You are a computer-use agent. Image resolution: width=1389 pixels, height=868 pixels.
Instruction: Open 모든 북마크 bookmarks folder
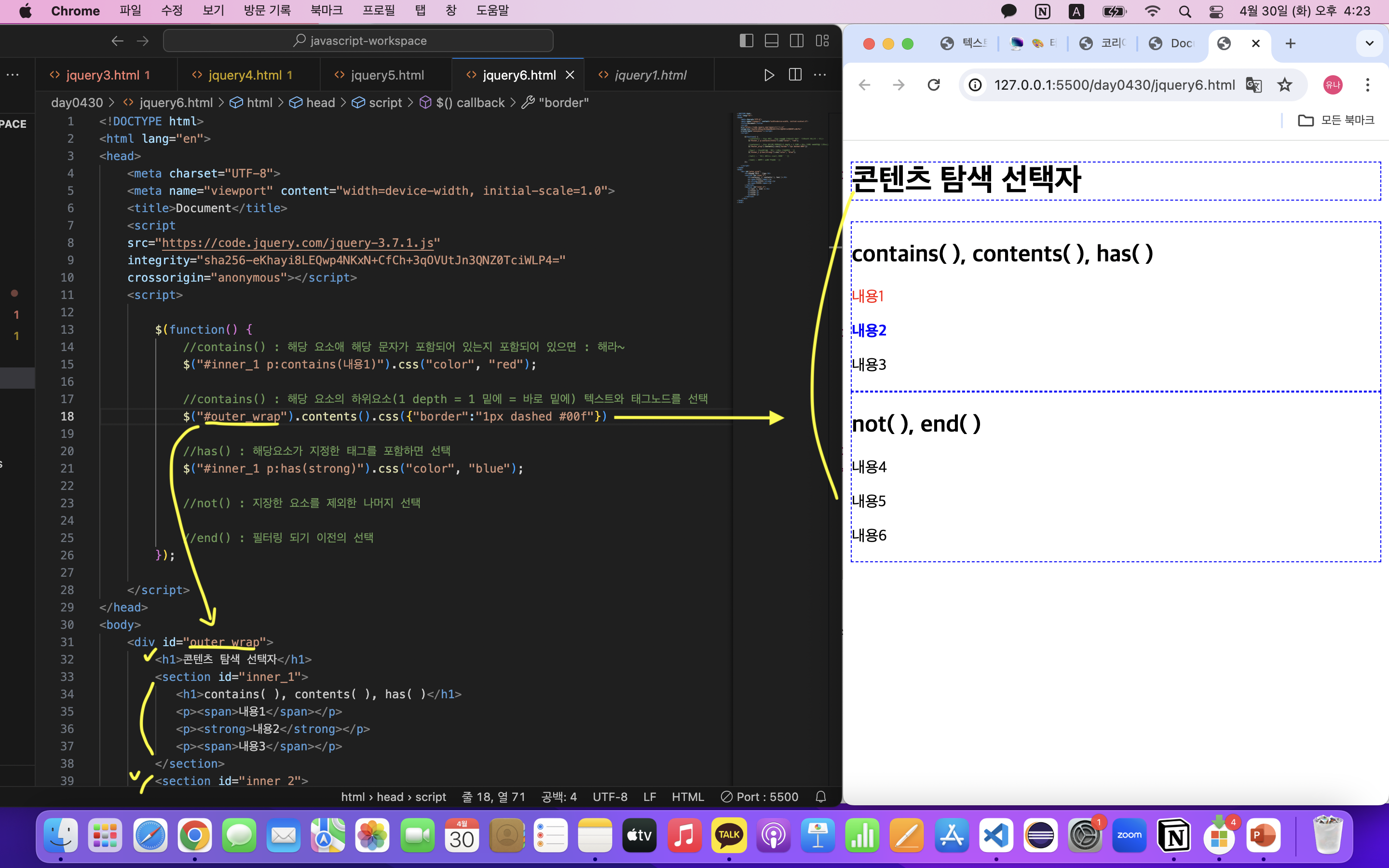[x=1336, y=120]
